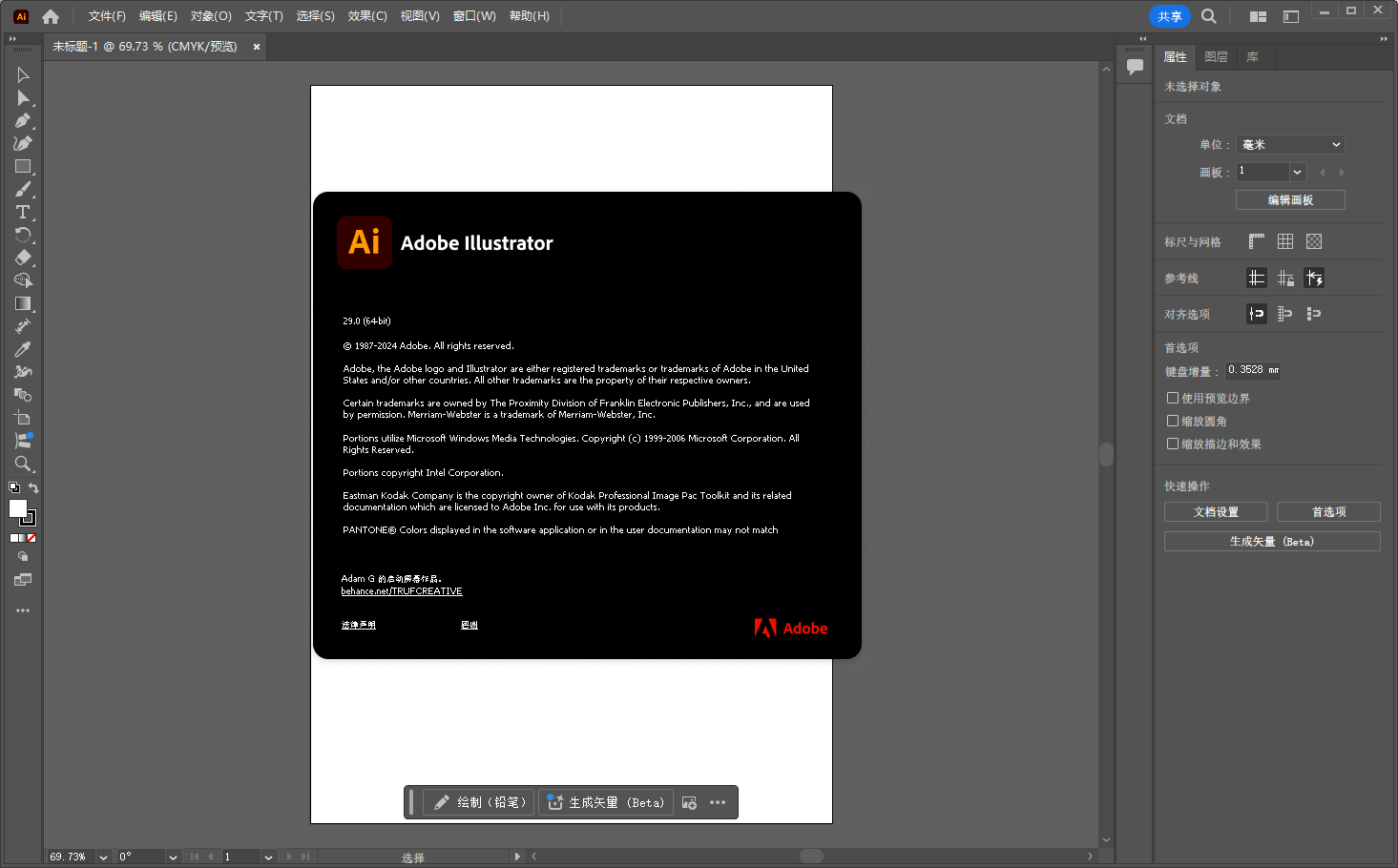
Task: Click the retype image icon in task bar
Action: coord(689,803)
